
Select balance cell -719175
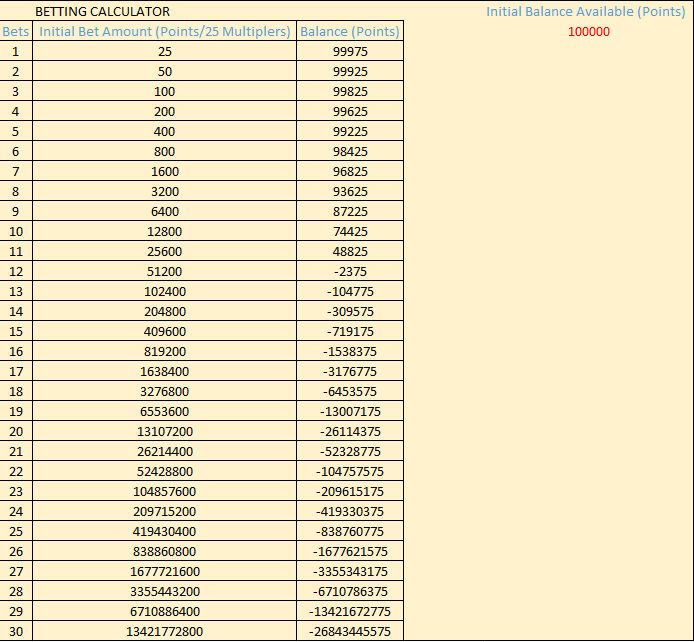click(350, 331)
